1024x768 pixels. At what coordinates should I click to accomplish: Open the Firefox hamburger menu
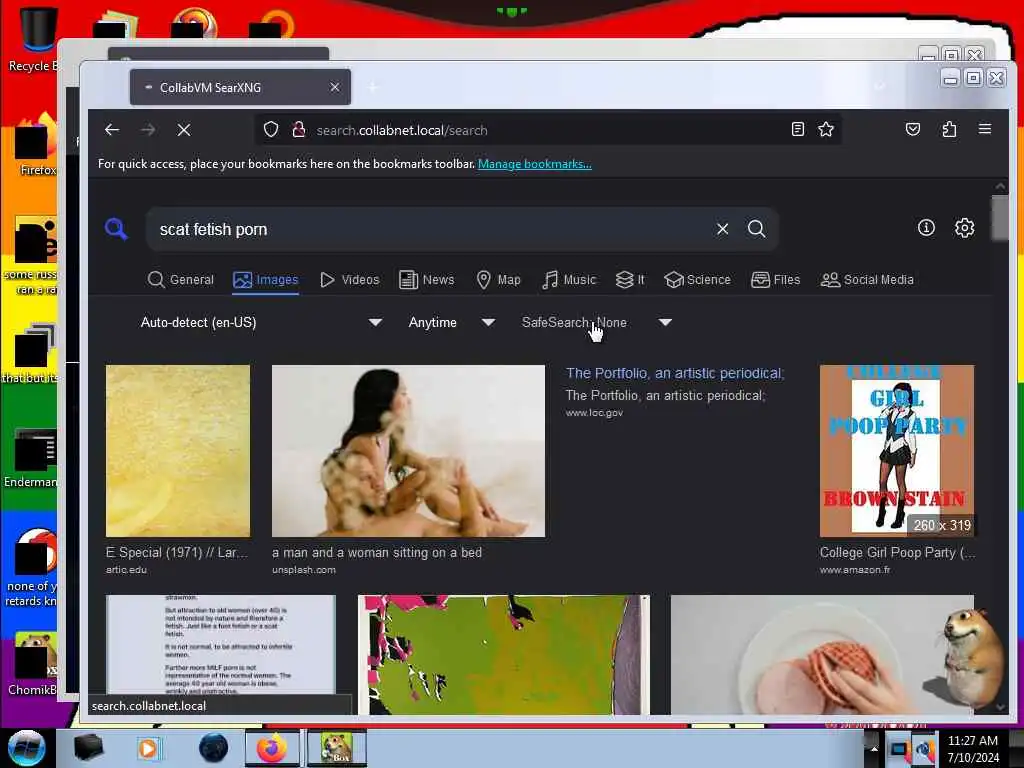point(985,129)
